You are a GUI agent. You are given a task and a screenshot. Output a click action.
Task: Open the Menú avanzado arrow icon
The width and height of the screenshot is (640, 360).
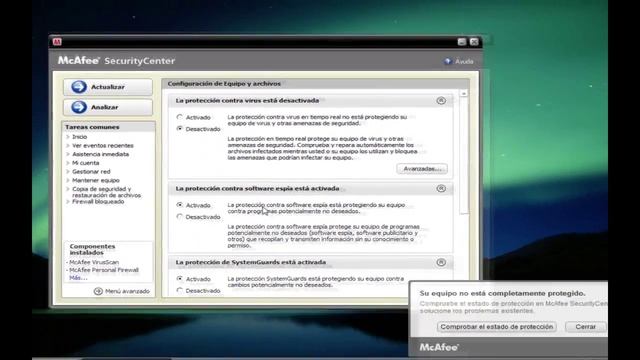coord(98,291)
